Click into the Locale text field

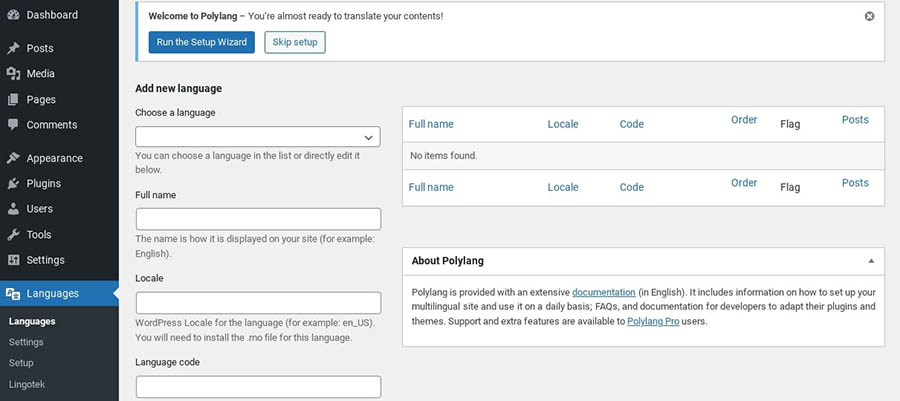(x=258, y=303)
